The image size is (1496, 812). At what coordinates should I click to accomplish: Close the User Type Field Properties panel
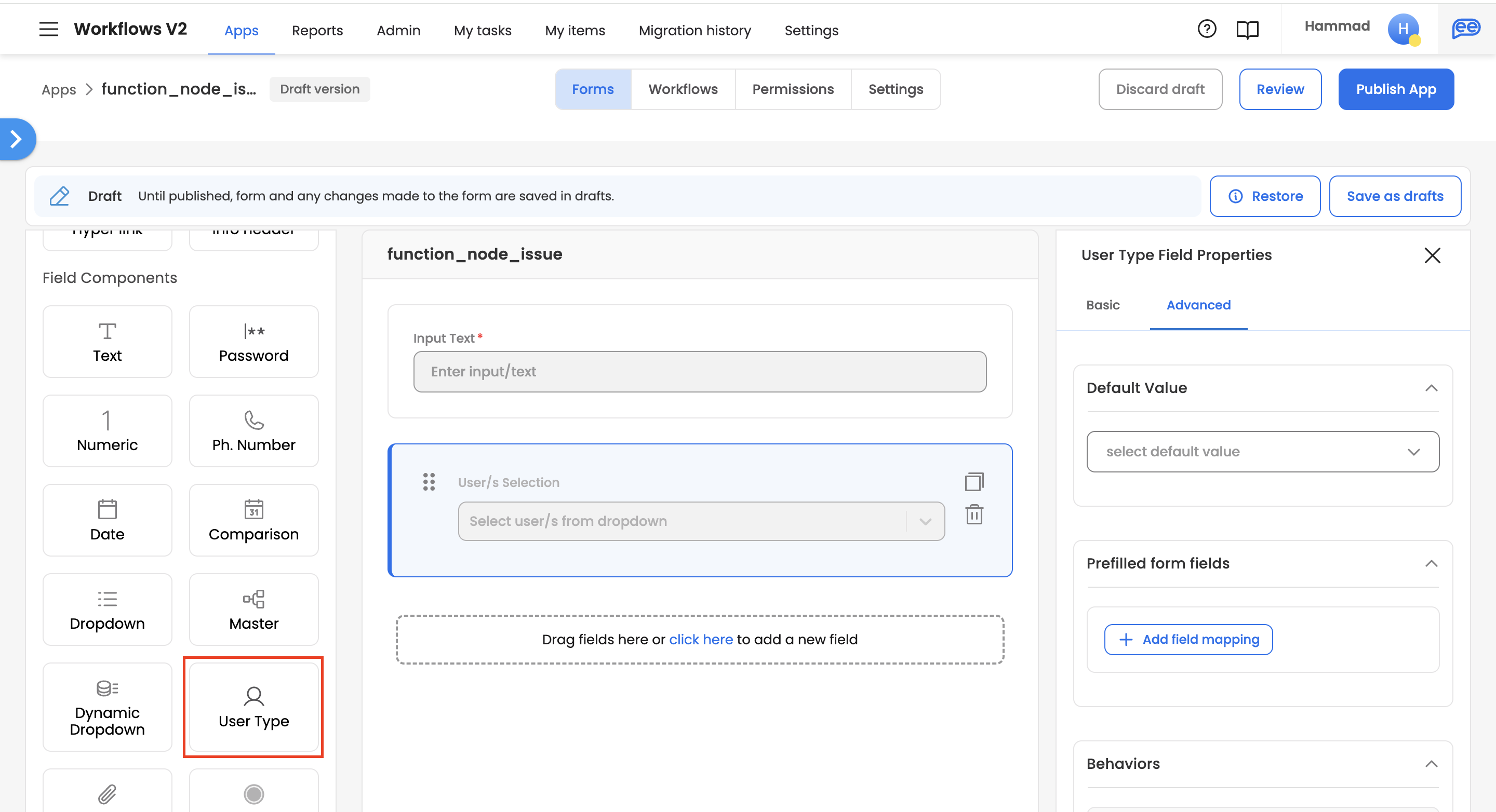click(1432, 255)
